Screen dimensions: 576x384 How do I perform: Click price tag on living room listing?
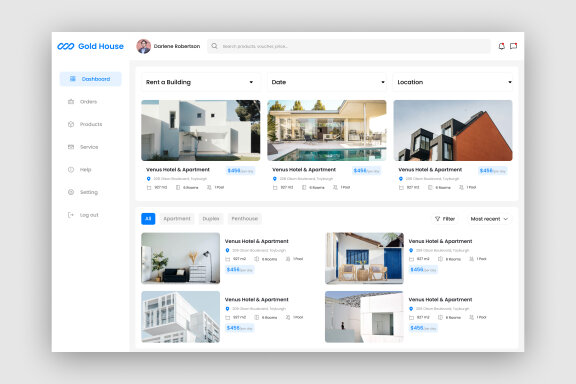click(x=240, y=269)
